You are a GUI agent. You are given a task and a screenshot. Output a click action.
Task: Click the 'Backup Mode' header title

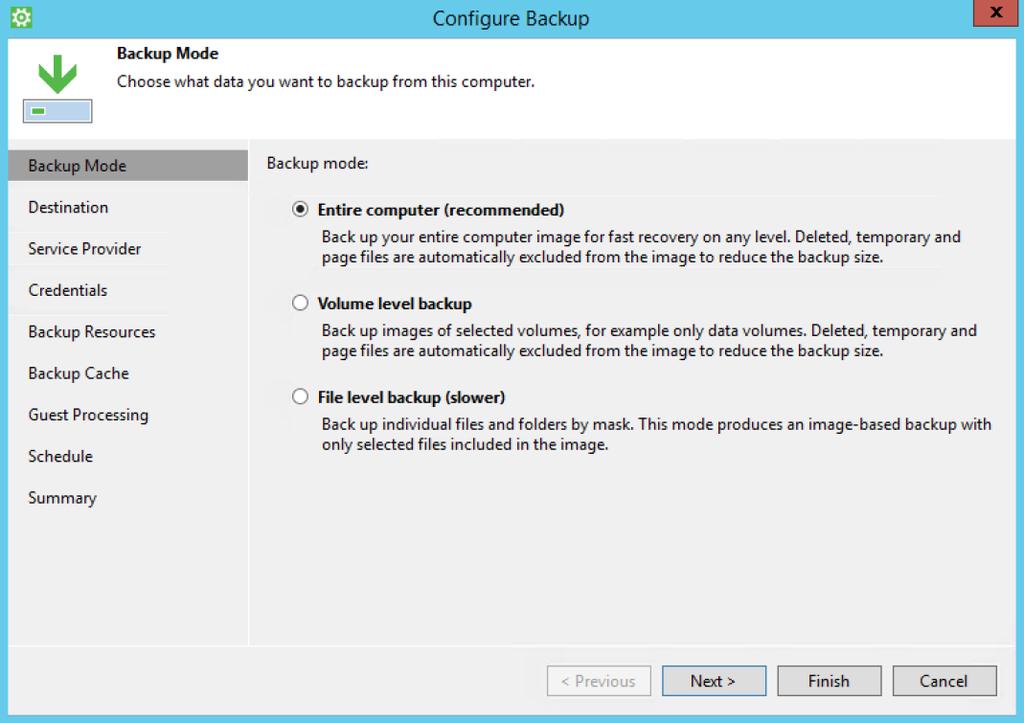(168, 54)
